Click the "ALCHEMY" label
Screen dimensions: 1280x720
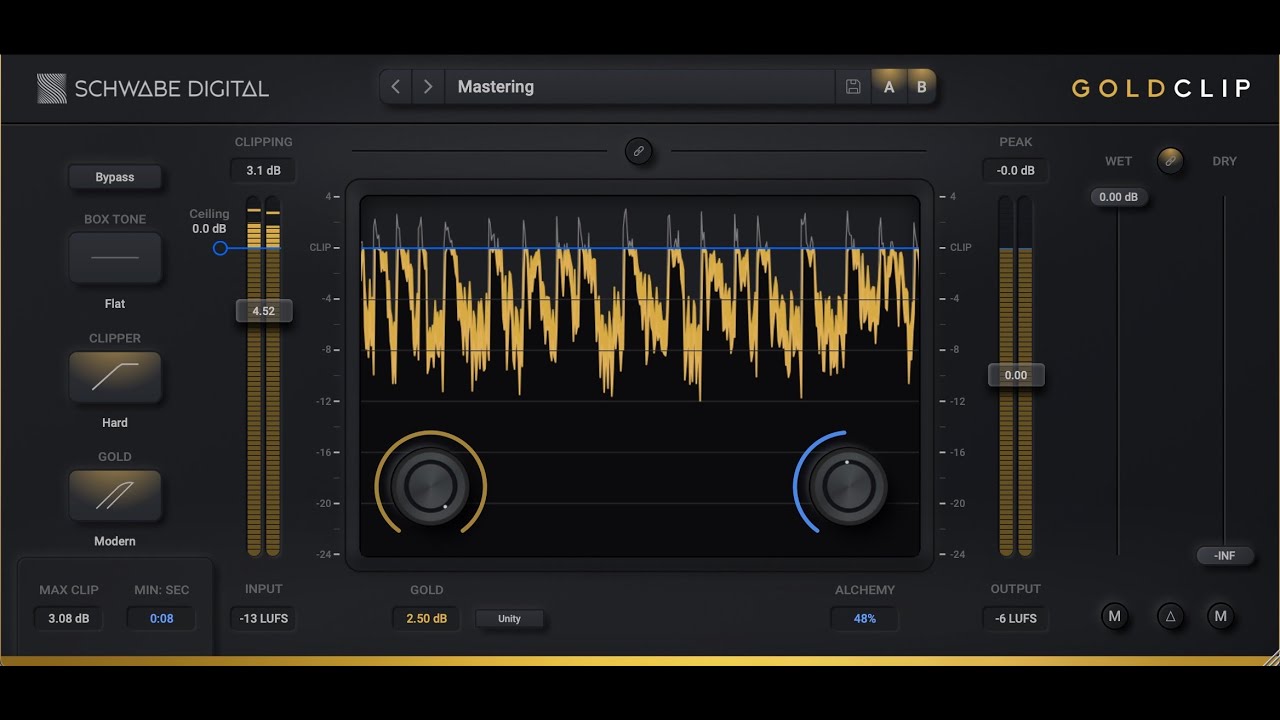[865, 590]
